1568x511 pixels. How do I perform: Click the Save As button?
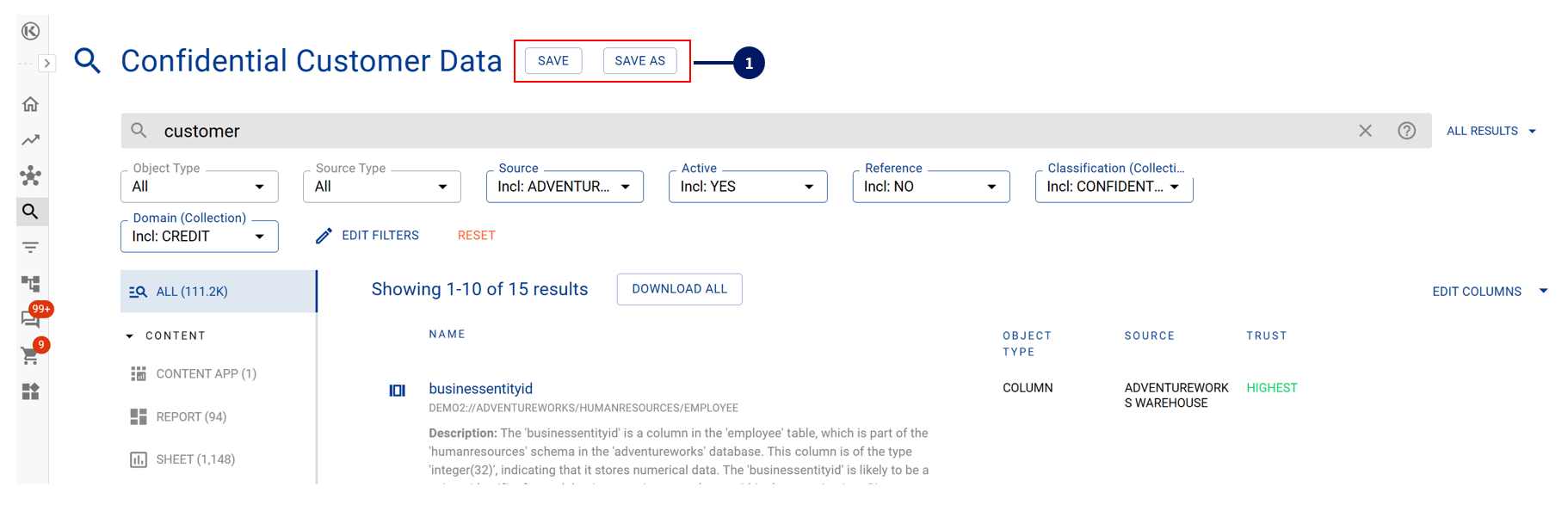(x=639, y=61)
